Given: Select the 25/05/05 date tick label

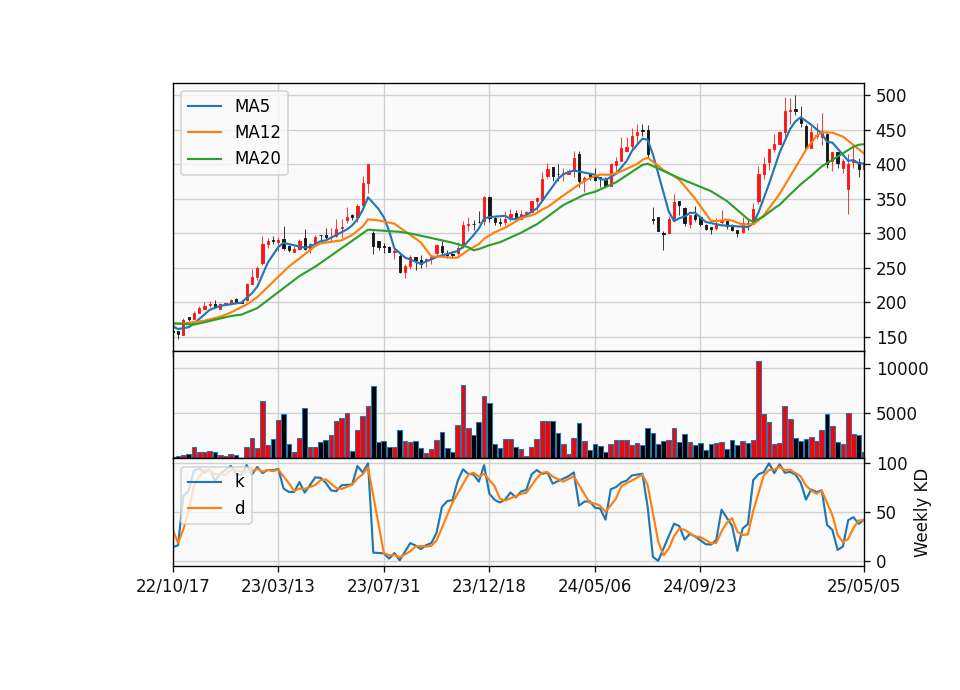Looking at the screenshot, I should pos(864,586).
